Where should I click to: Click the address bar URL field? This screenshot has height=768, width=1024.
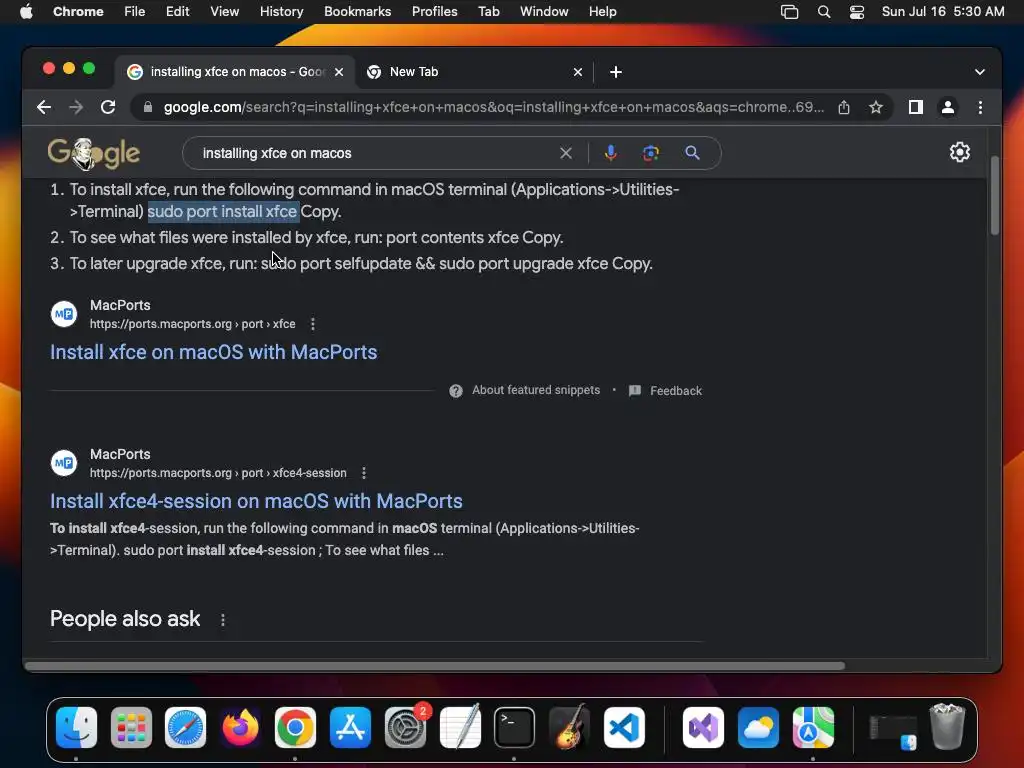[x=493, y=107]
